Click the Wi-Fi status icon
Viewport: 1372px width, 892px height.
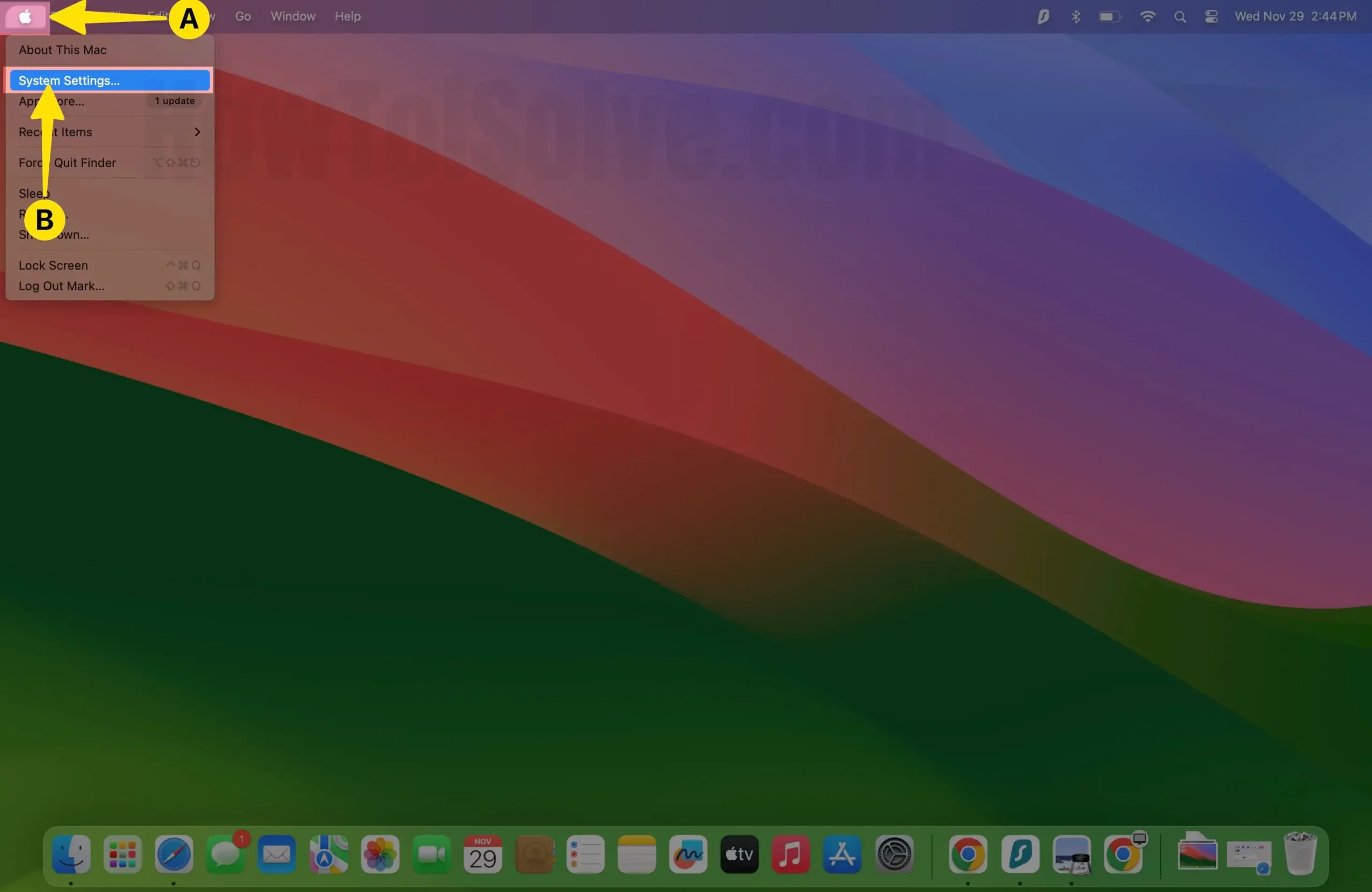1147,17
